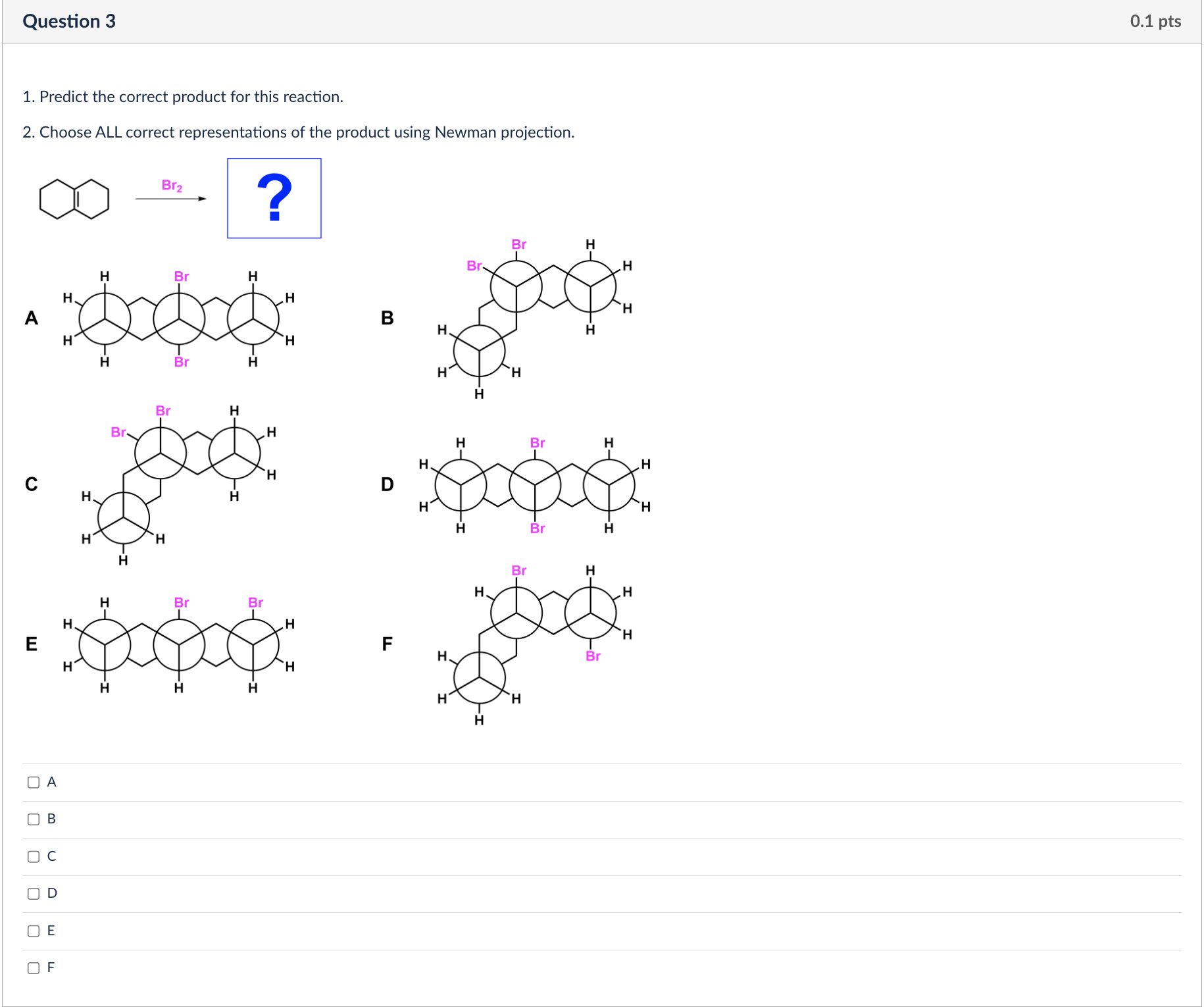Select the blue question mark product box
This screenshot has width=1204, height=1007.
click(274, 197)
